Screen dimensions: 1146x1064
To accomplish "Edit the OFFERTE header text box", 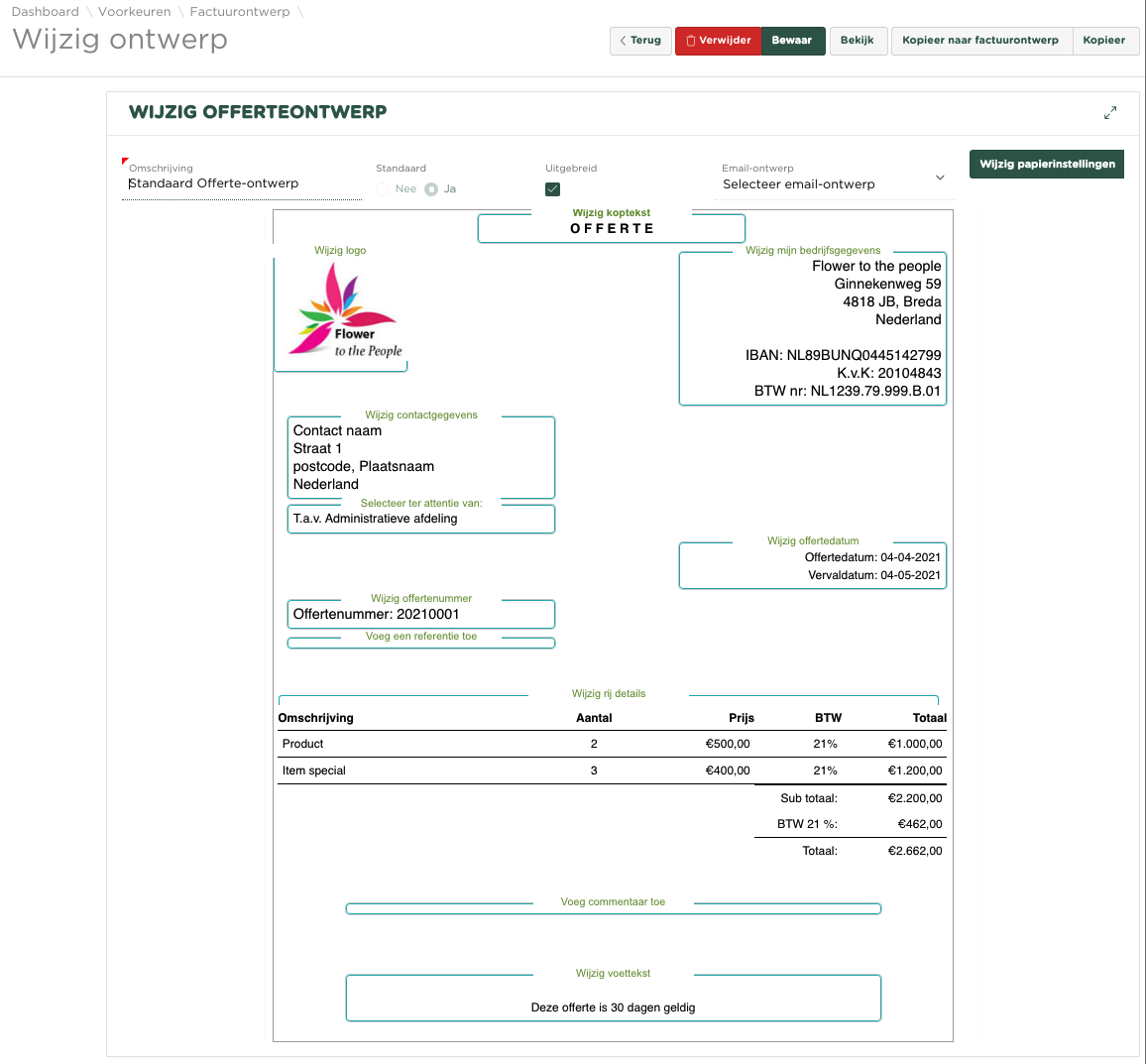I will tap(612, 229).
